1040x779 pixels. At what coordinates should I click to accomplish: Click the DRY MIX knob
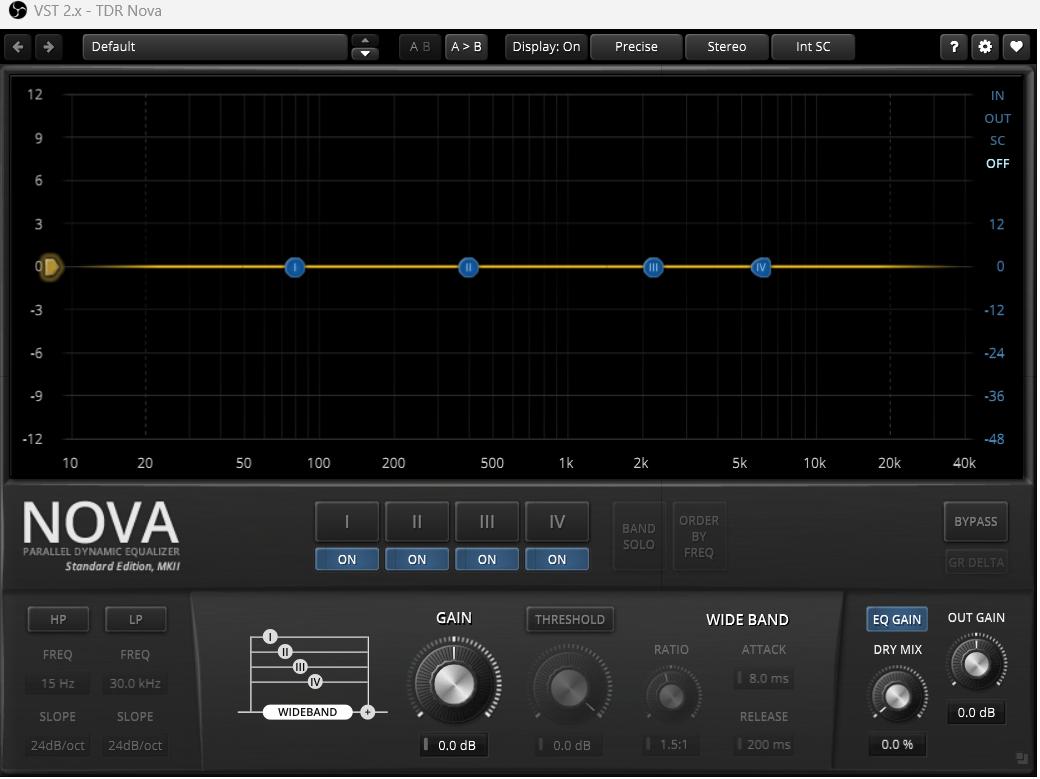[x=897, y=695]
